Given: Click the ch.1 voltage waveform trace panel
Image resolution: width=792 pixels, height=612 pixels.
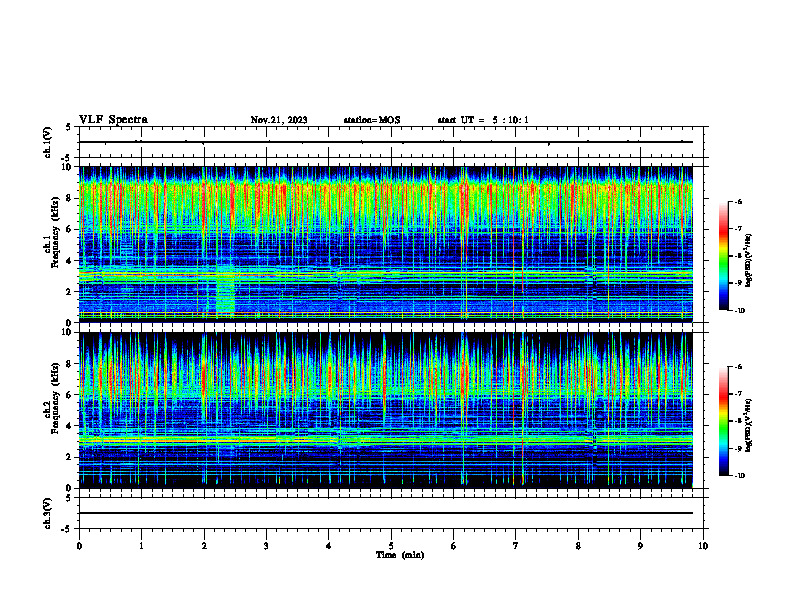Looking at the screenshot, I should [x=391, y=142].
